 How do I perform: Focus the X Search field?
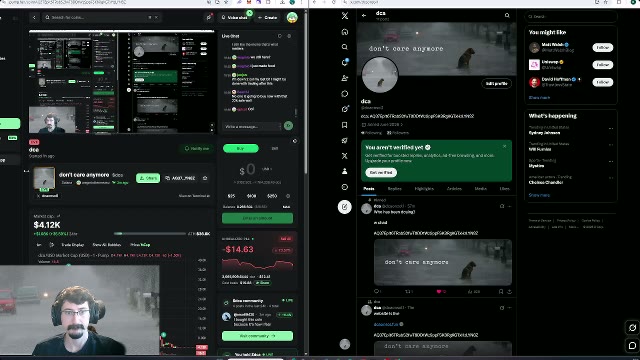(x=571, y=17)
